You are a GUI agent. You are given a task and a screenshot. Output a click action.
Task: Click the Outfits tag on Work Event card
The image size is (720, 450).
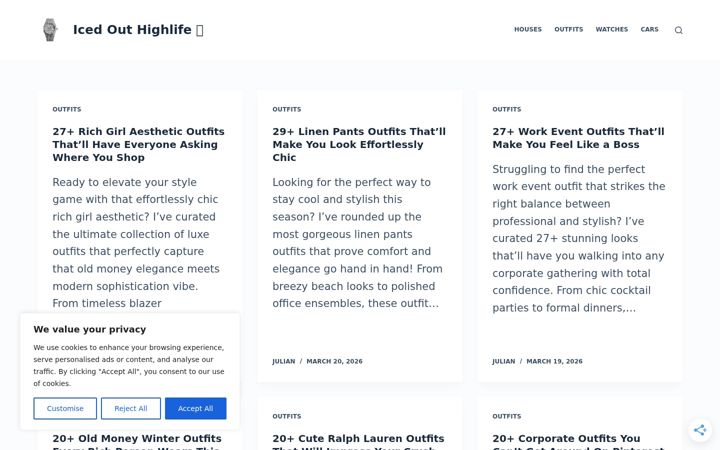[x=506, y=109]
